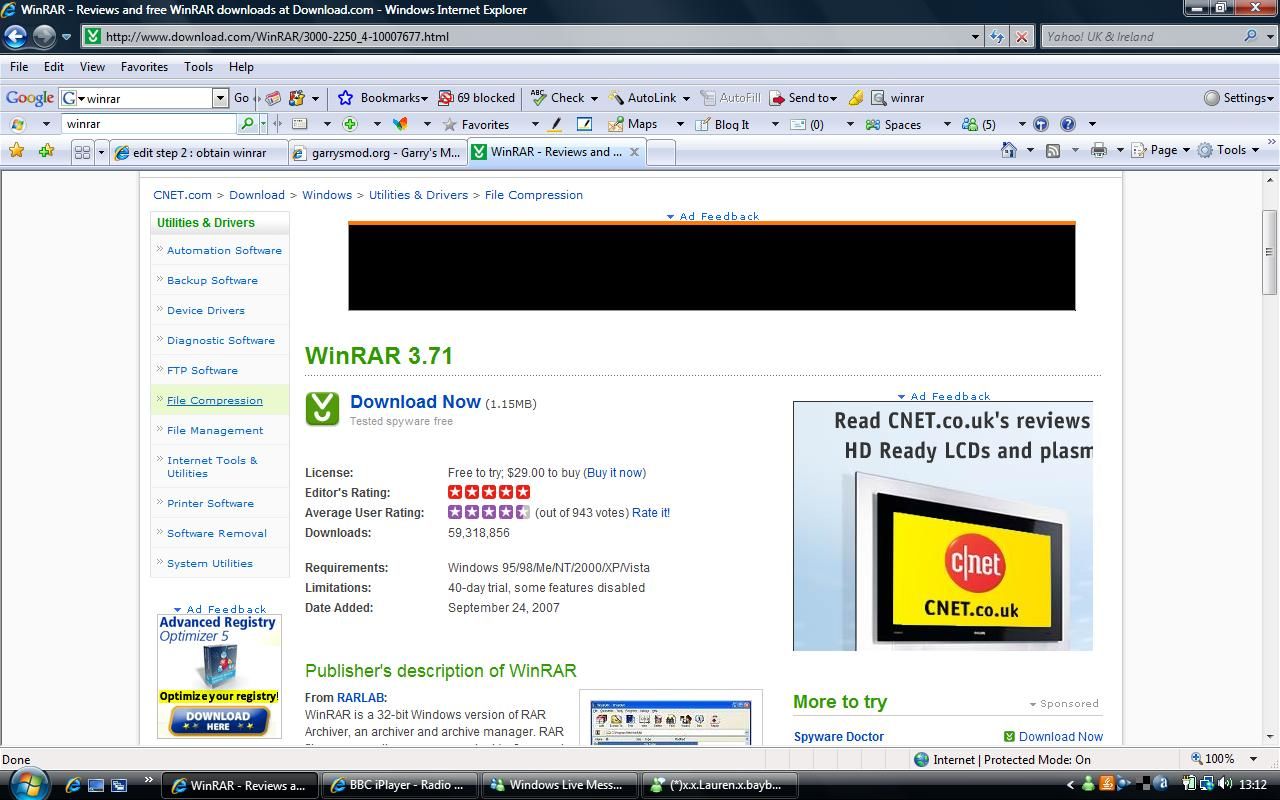
Task: Click the green Download Now arrow icon
Action: coord(322,408)
